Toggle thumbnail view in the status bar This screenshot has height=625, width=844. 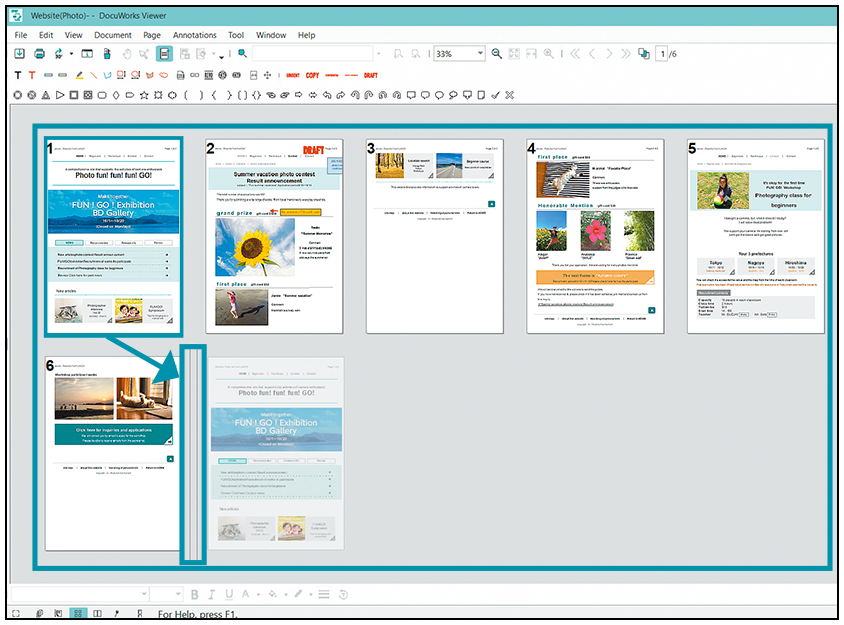coord(78,613)
